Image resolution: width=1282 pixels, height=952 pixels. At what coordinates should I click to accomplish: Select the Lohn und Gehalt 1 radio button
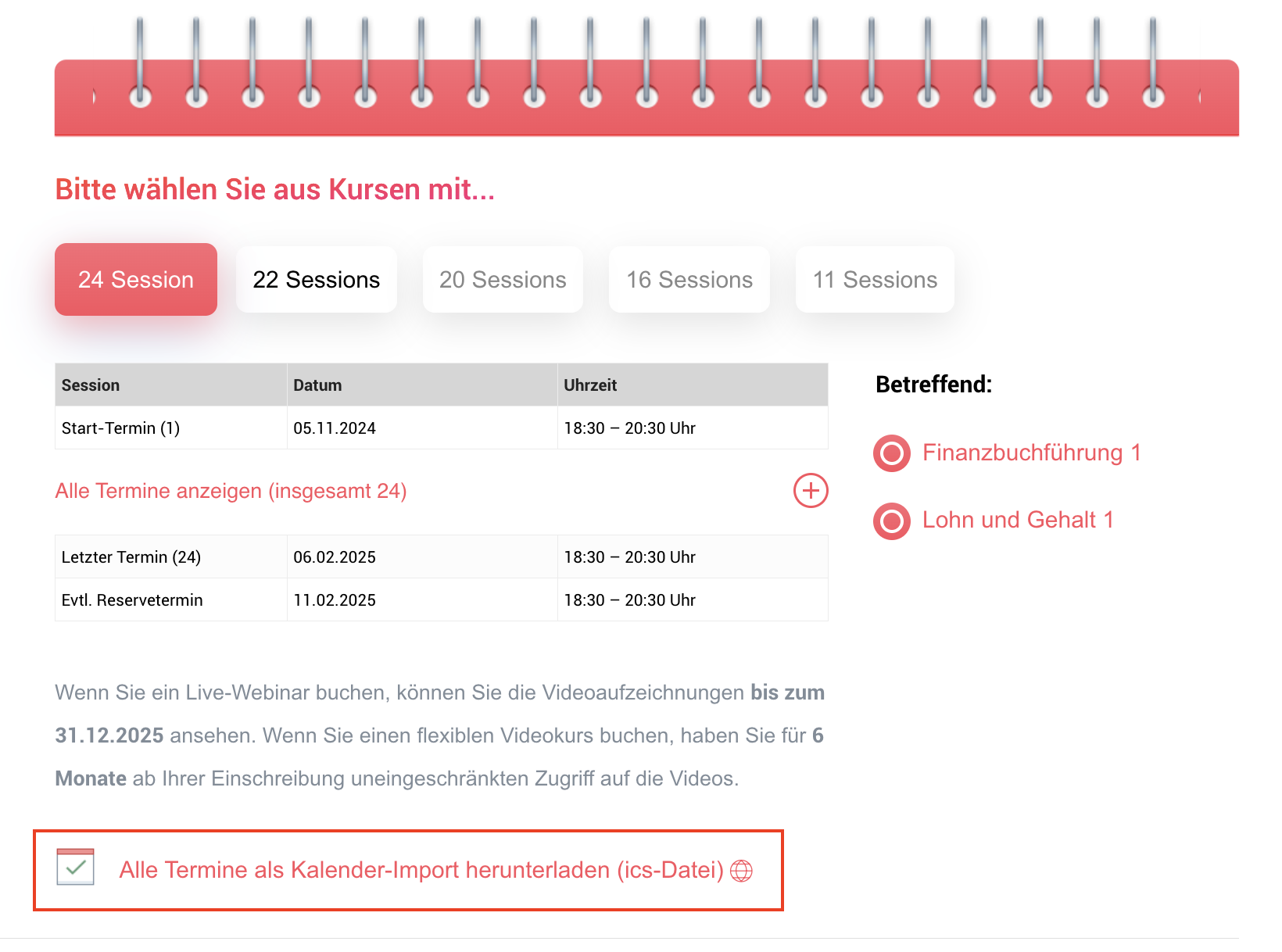(x=892, y=521)
